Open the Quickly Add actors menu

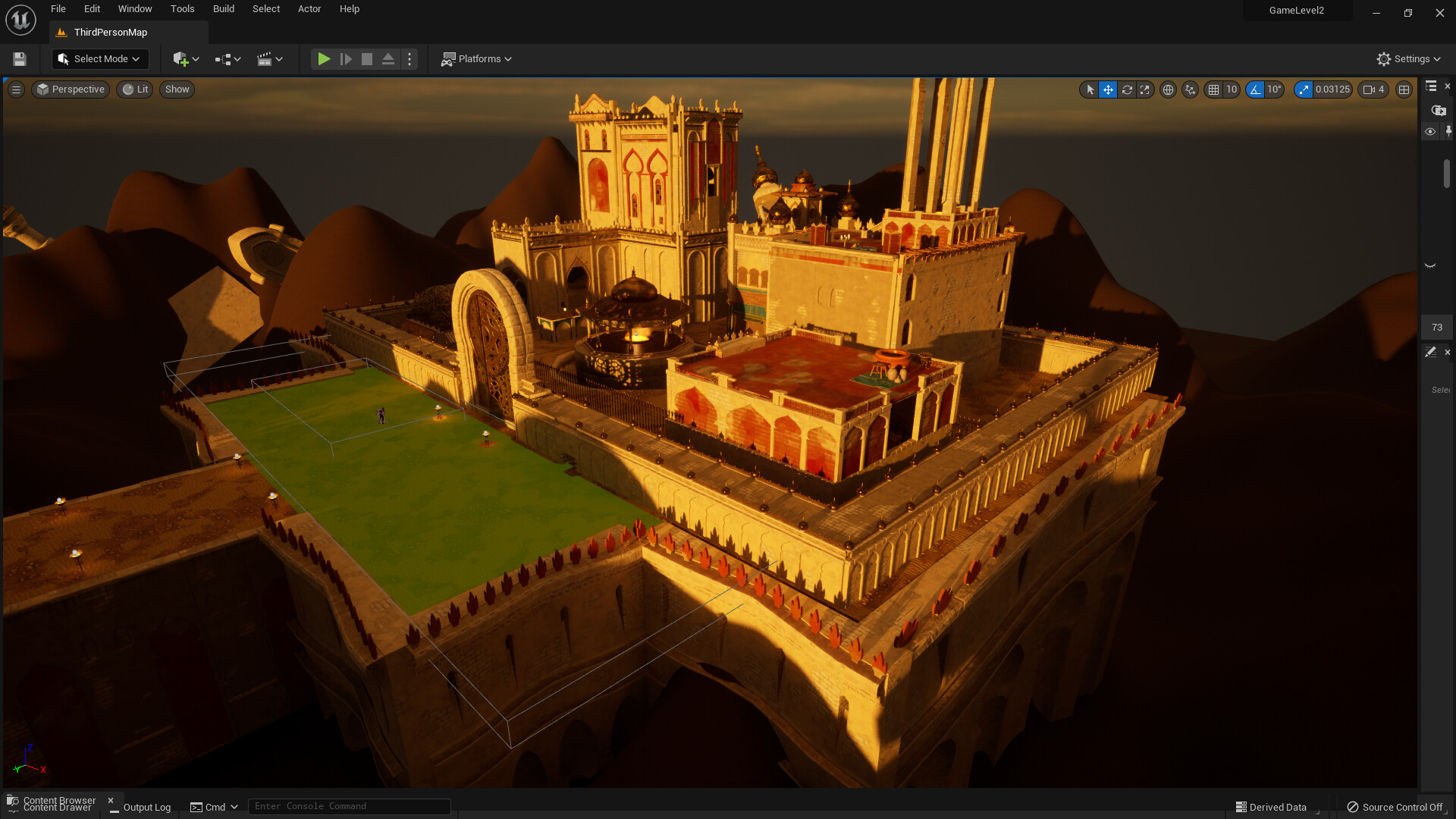click(186, 59)
